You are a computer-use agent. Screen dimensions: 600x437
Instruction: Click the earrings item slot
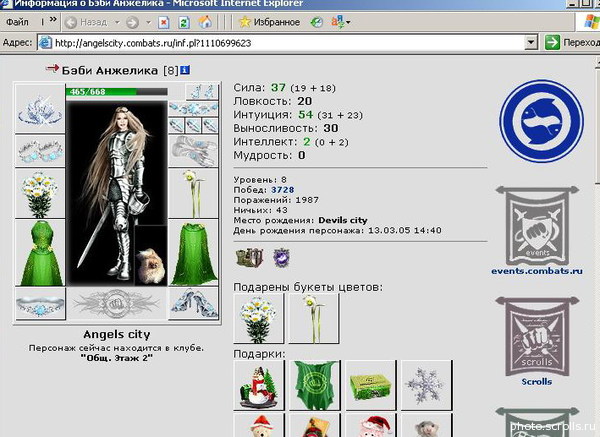tap(202, 92)
